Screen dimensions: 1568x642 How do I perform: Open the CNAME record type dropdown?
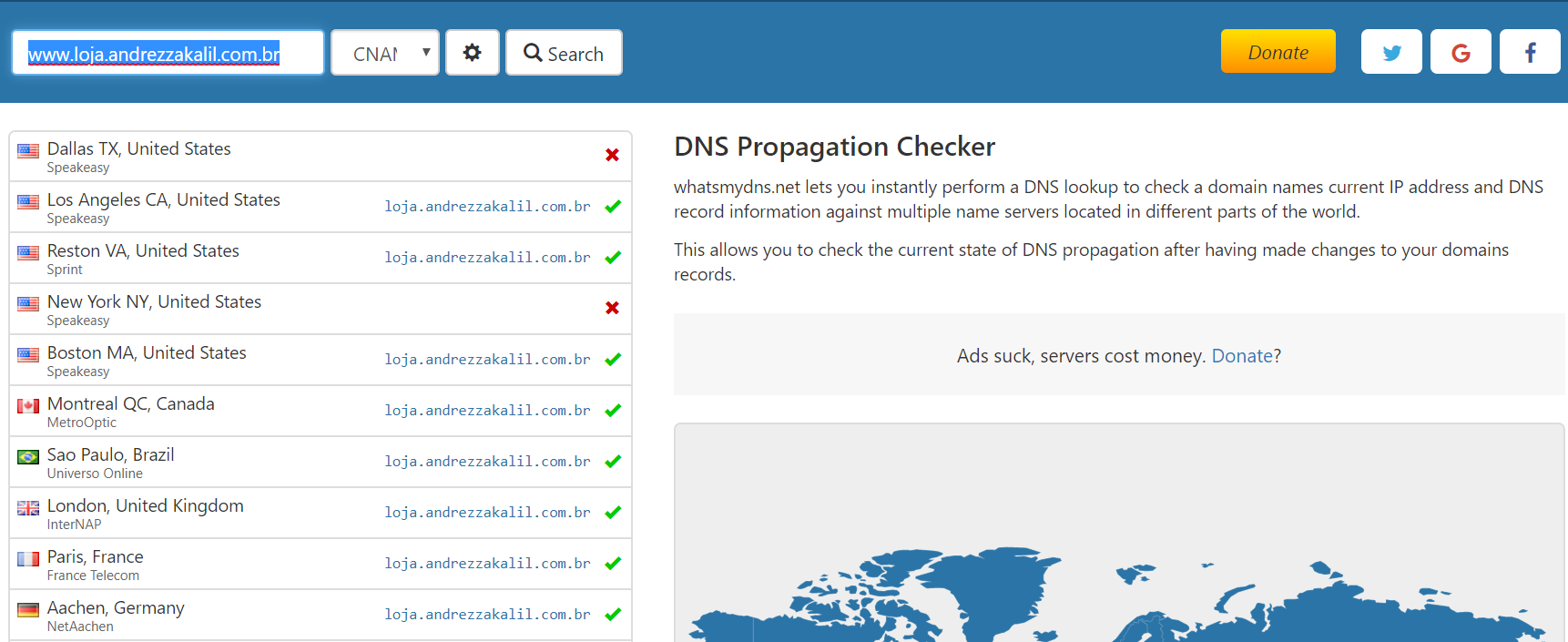coord(385,53)
